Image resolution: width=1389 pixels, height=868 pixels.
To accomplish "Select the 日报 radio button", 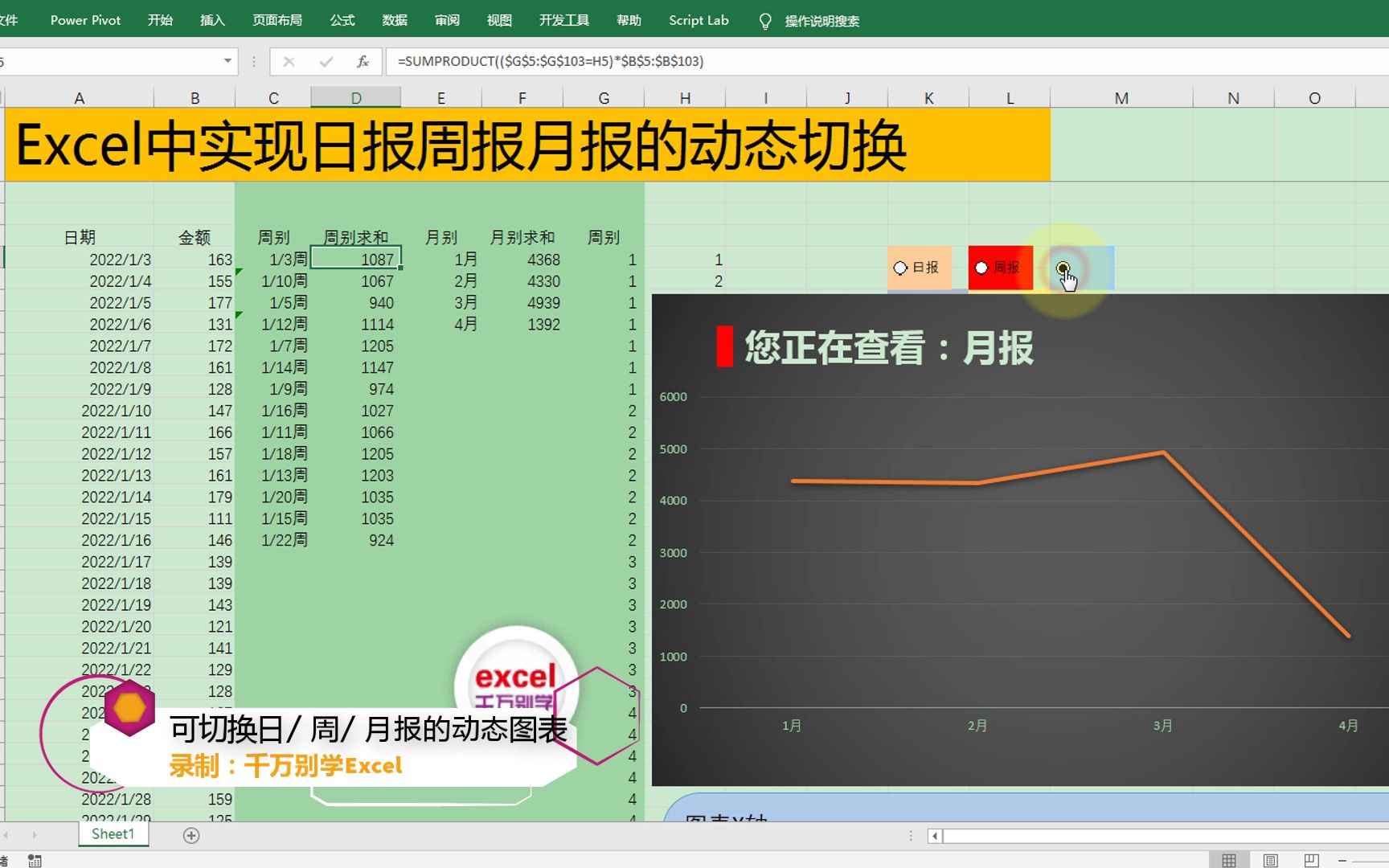I will click(x=900, y=268).
